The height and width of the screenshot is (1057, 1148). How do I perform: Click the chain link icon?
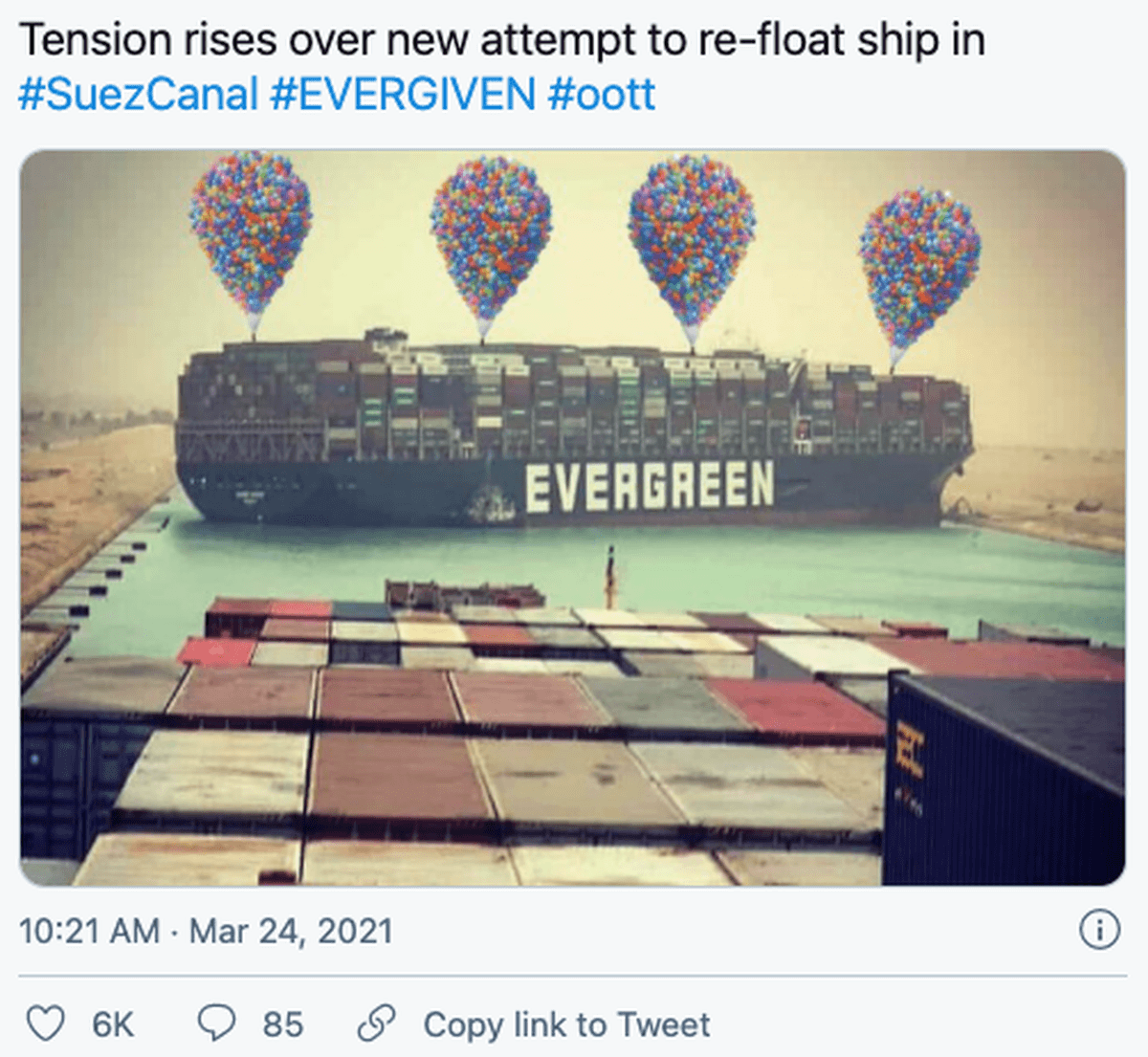(x=376, y=1024)
